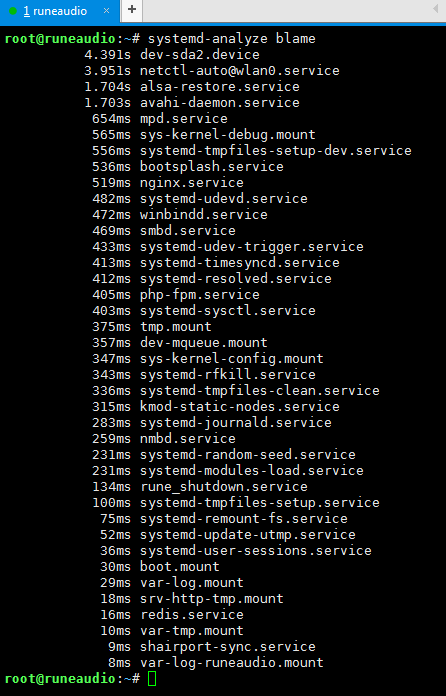Open a new session tab with plus
This screenshot has width=446, height=696.
coord(132,9)
